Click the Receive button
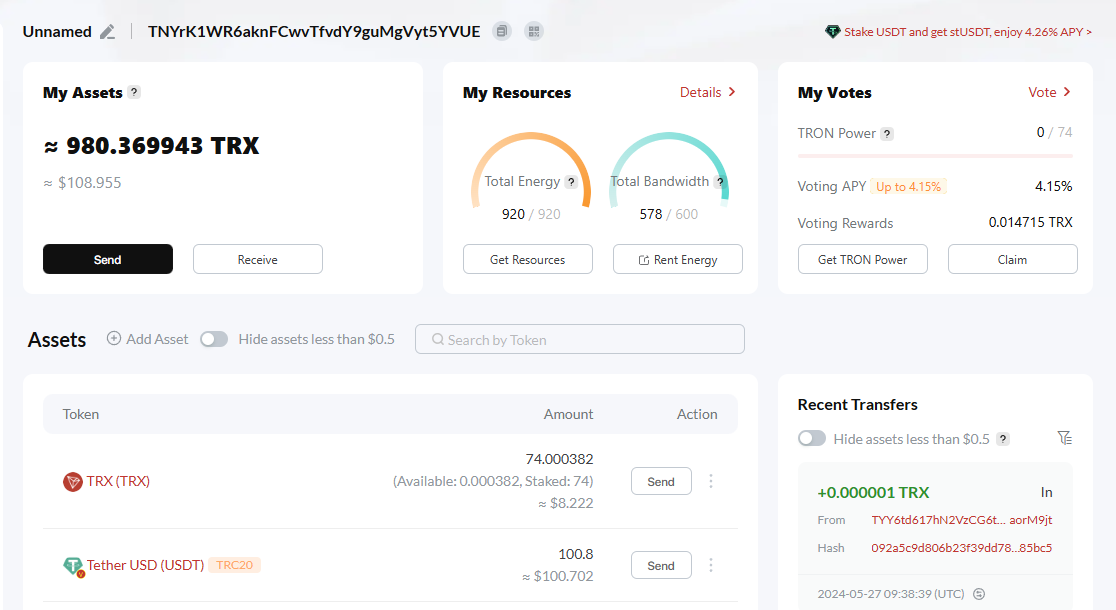Image resolution: width=1116 pixels, height=610 pixels. click(258, 259)
